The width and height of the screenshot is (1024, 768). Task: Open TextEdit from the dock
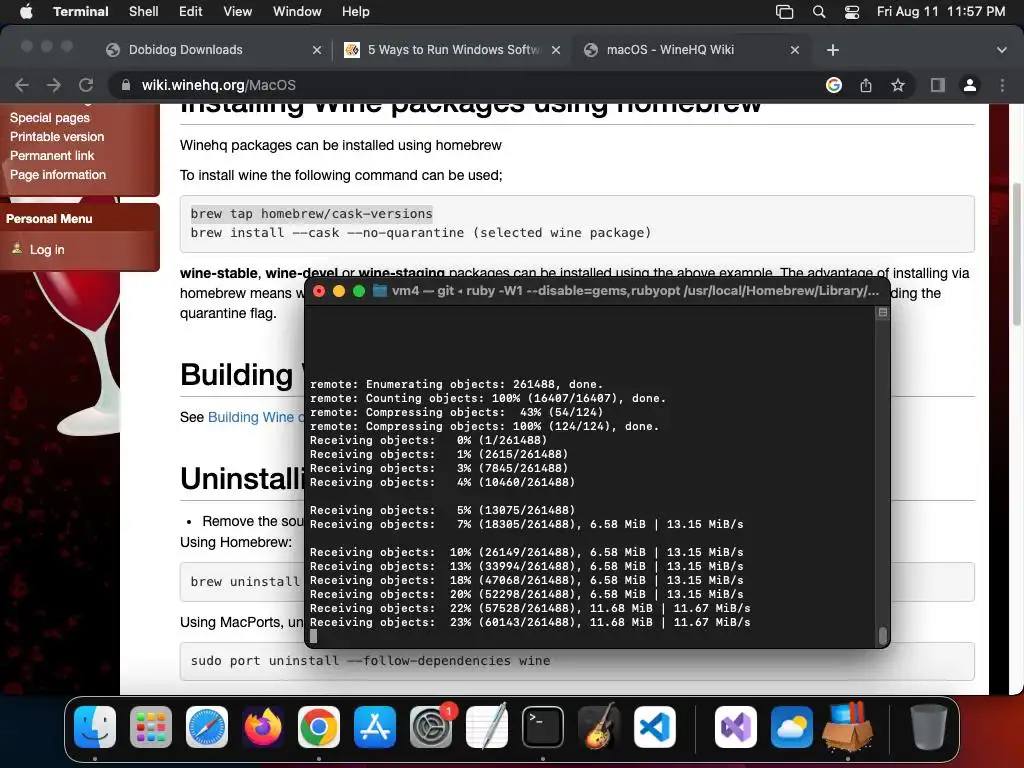point(487,727)
